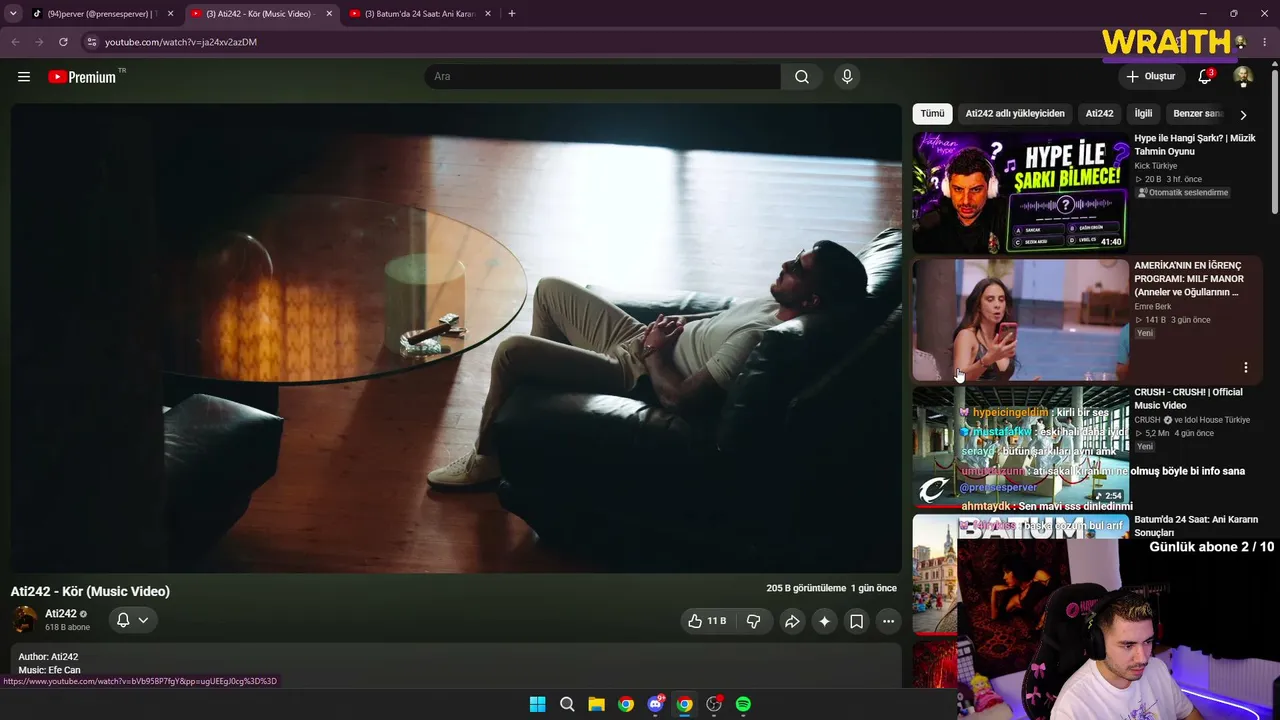
Task: Close the TikTok prensesperver tab
Action: [x=170, y=14]
